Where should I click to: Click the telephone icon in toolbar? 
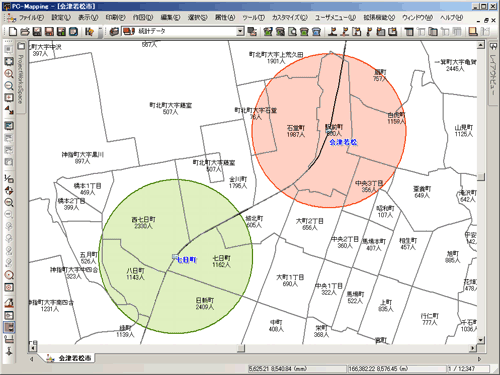[304, 32]
